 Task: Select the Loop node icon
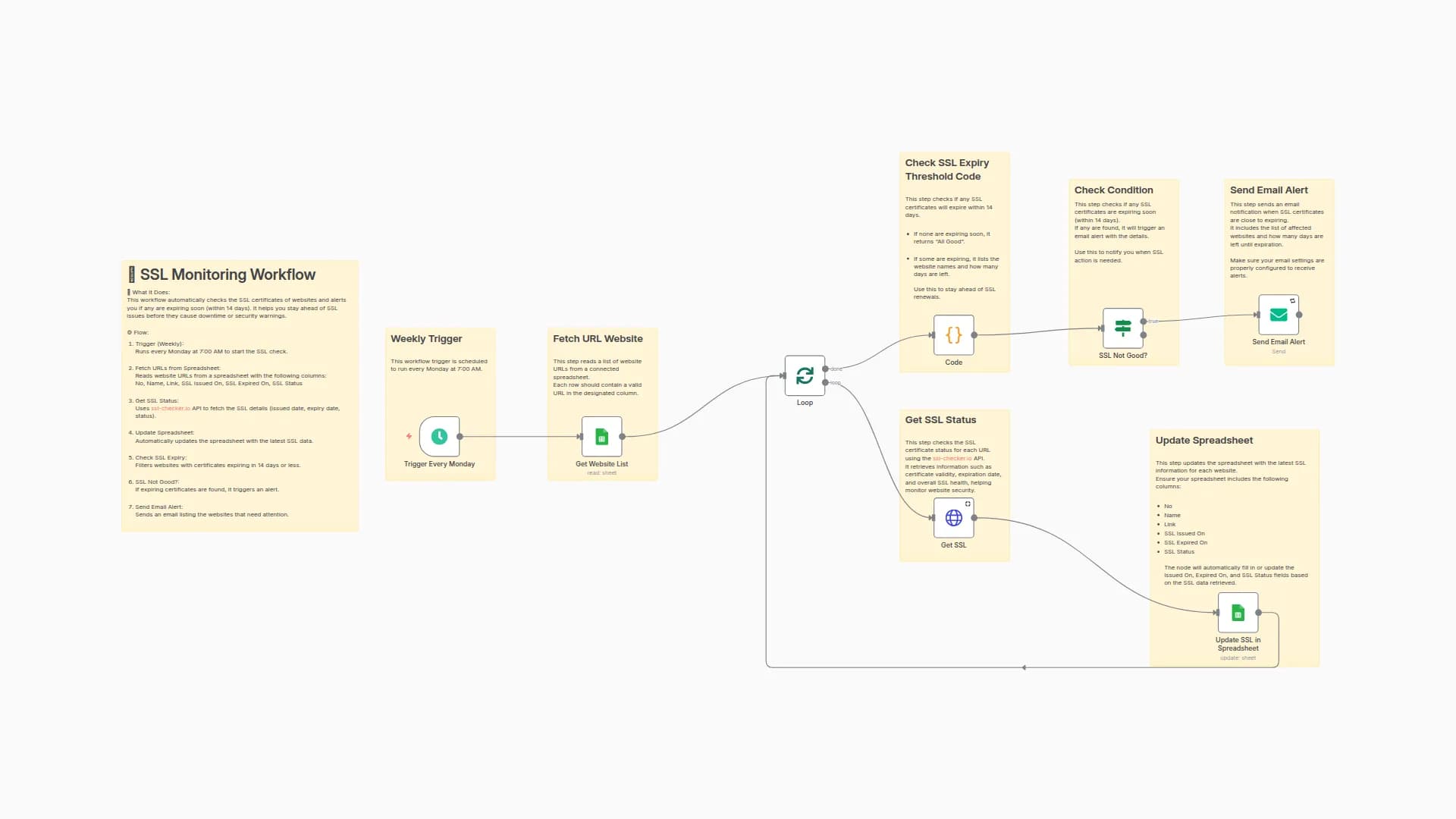point(805,375)
